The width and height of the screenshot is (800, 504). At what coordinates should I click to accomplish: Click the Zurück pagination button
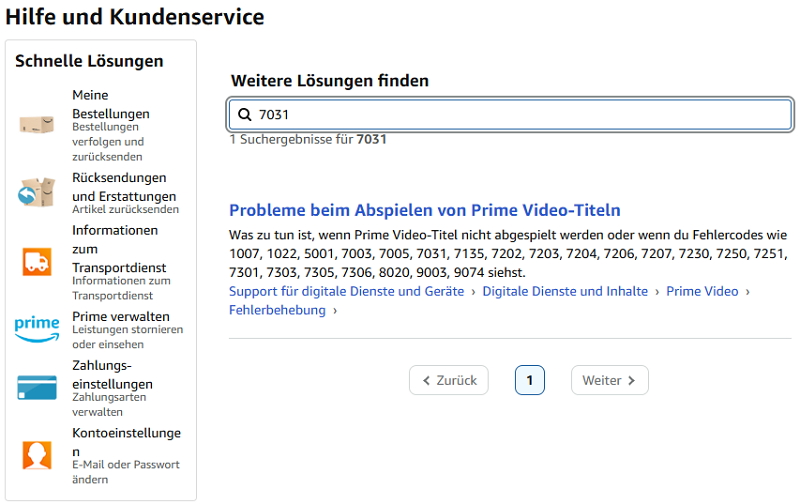pos(448,380)
